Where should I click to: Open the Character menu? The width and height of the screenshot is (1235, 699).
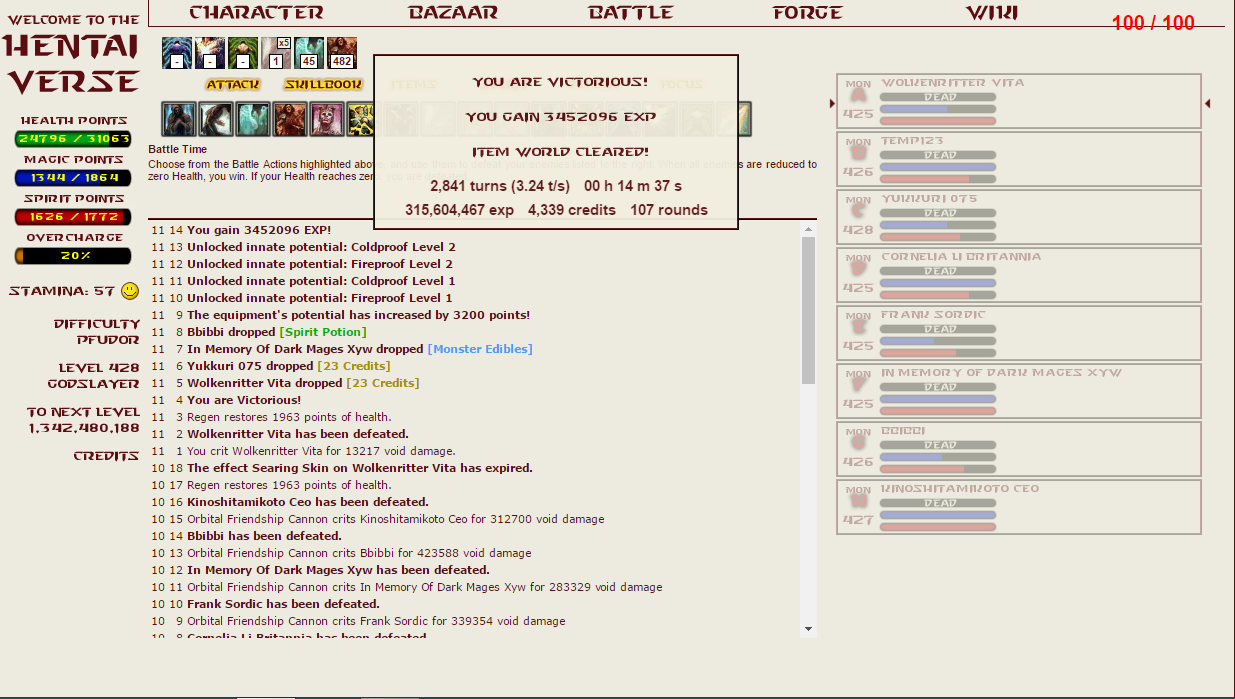[x=256, y=13]
